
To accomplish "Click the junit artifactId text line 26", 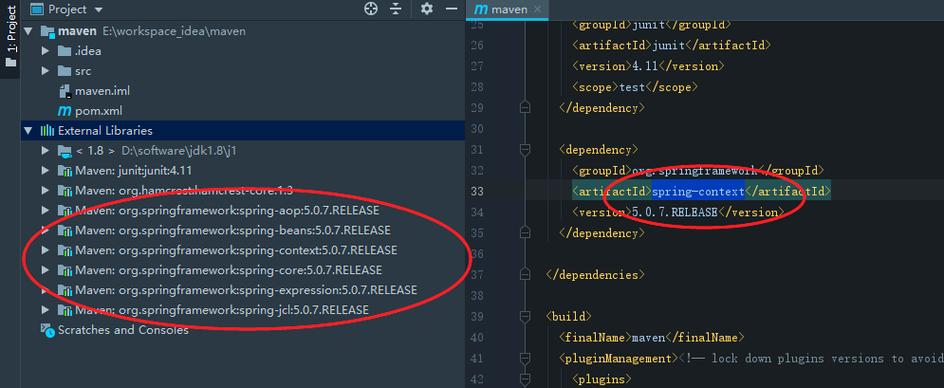I will (669, 45).
